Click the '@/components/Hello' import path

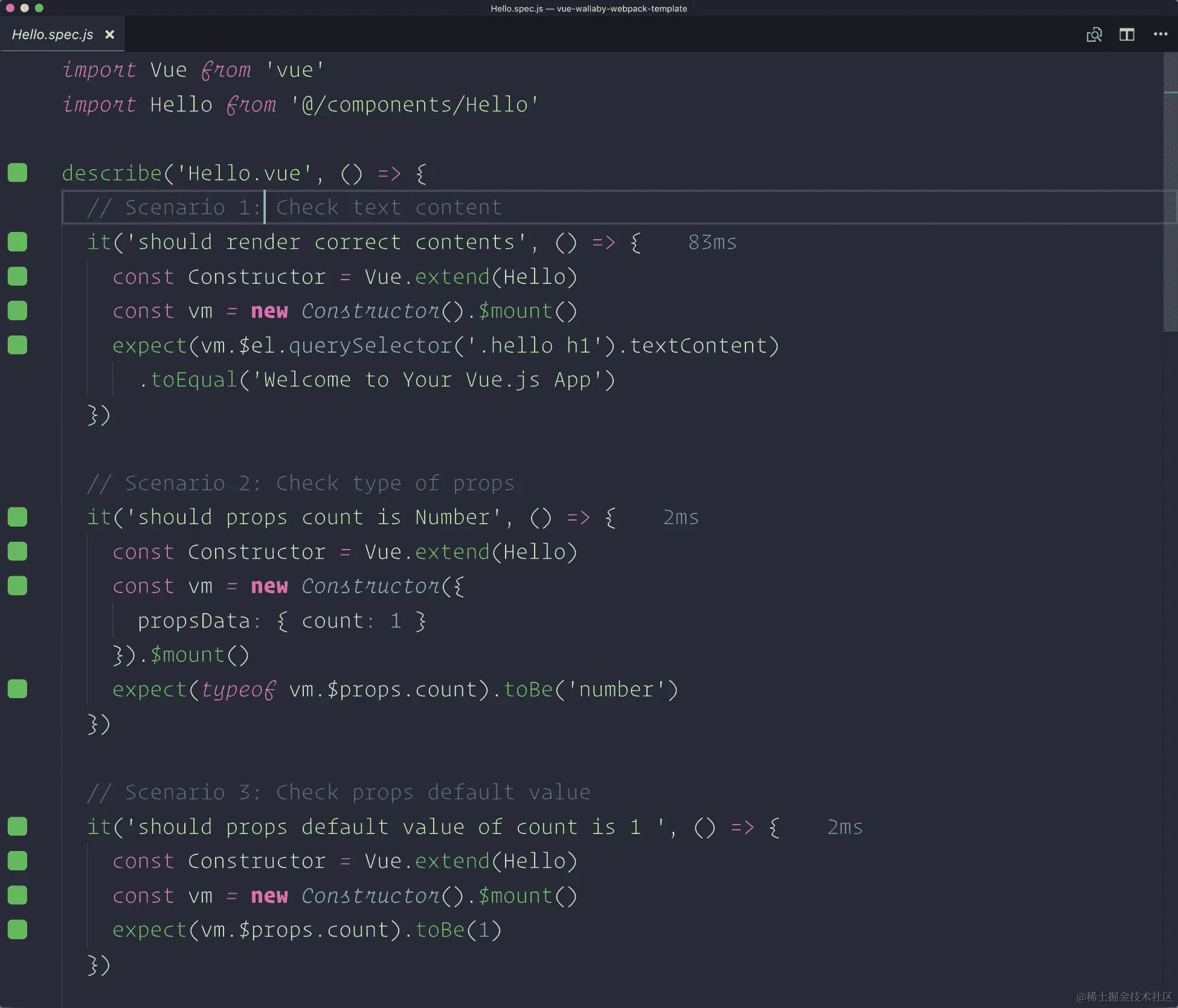[414, 104]
